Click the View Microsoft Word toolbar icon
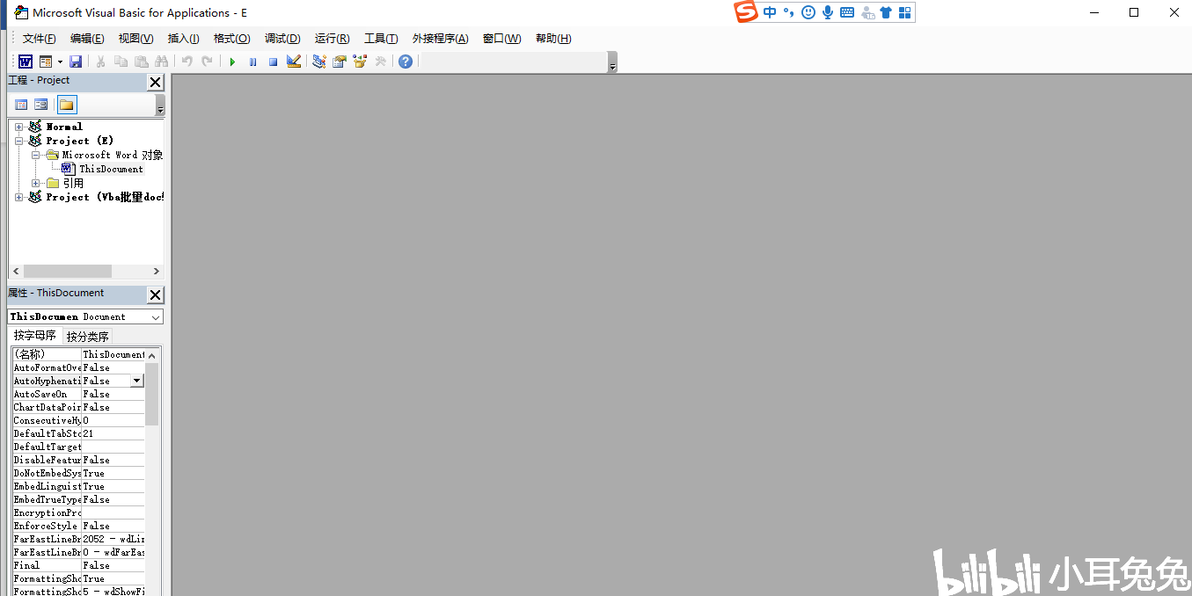The width and height of the screenshot is (1192, 596). [x=25, y=62]
